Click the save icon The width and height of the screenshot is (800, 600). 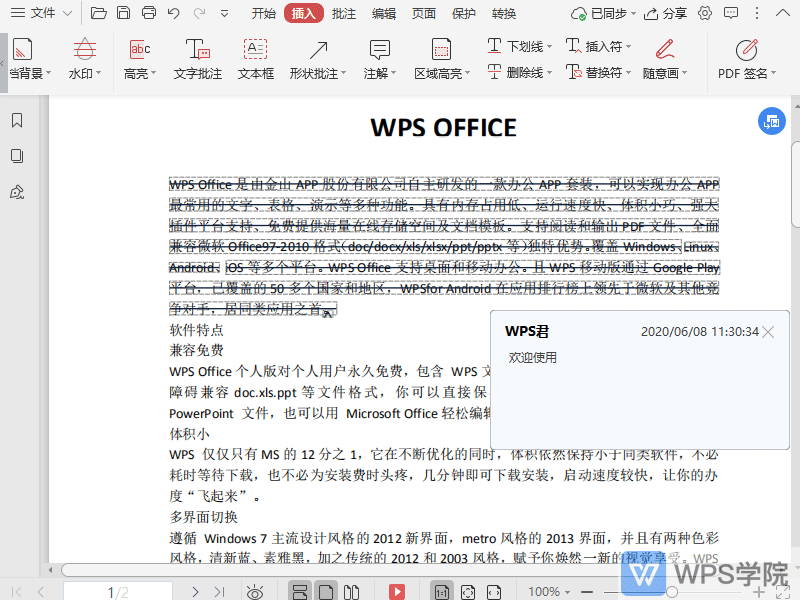pos(123,13)
